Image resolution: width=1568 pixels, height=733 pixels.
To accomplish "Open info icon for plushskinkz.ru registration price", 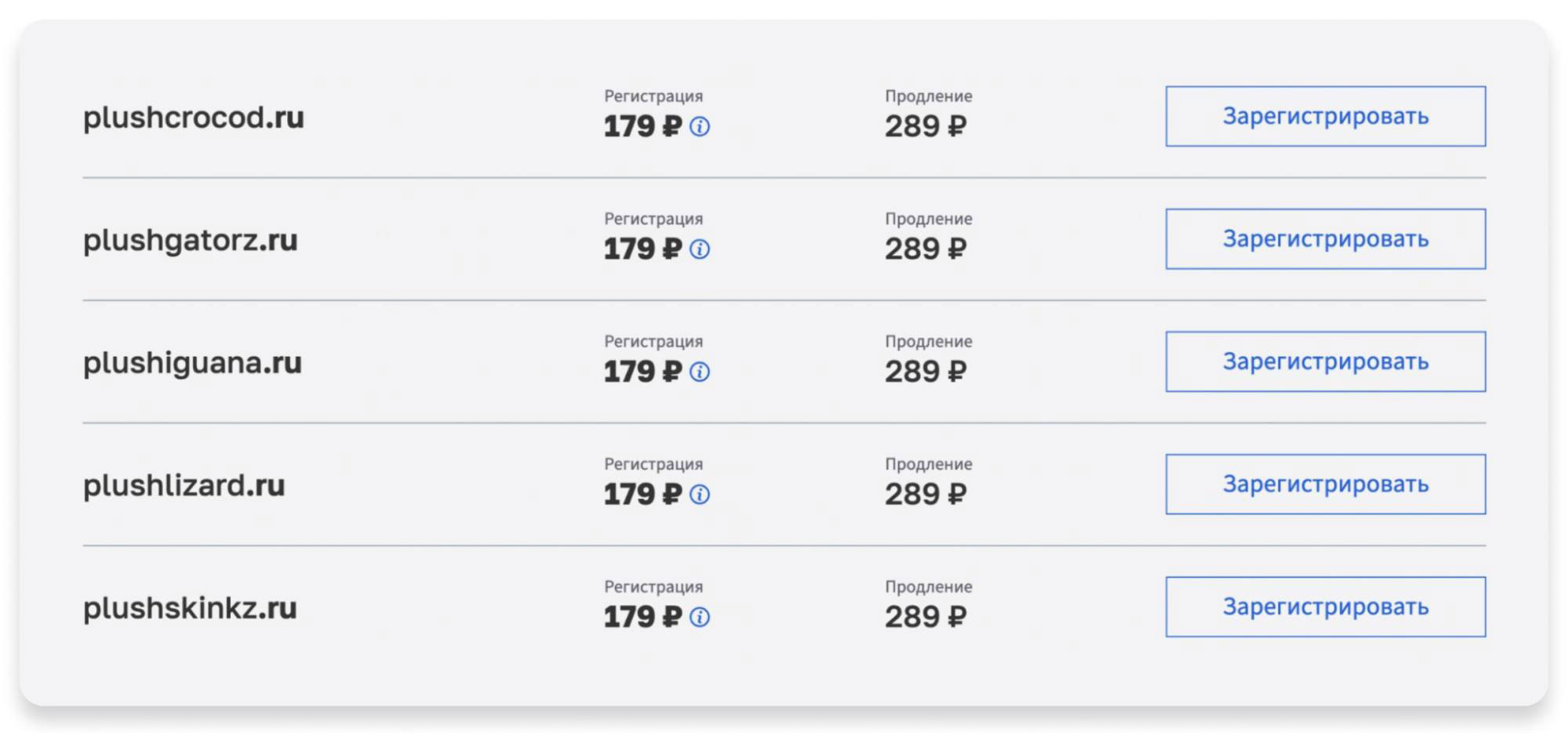I will click(x=700, y=618).
